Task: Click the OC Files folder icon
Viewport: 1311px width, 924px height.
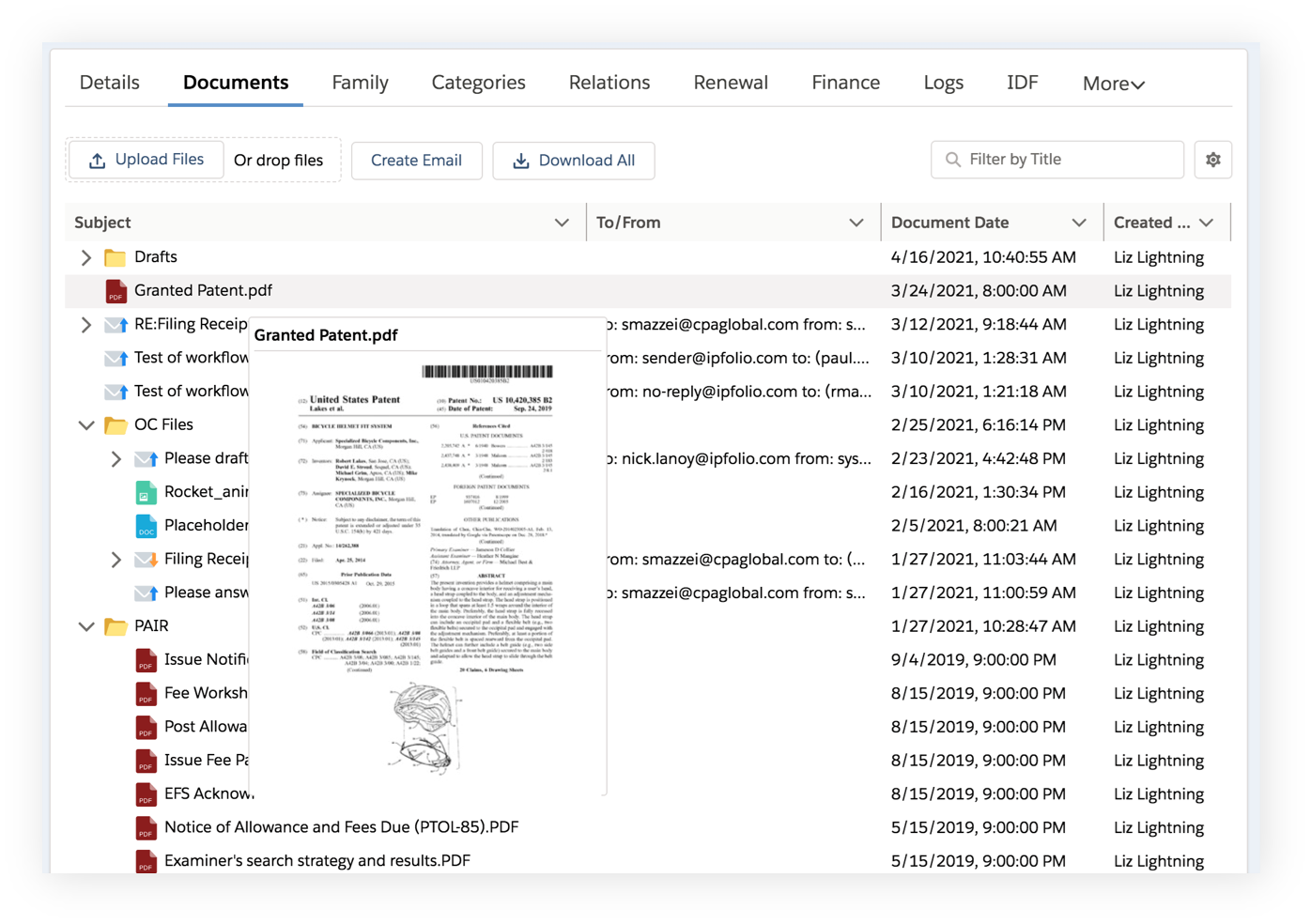Action: 116,425
